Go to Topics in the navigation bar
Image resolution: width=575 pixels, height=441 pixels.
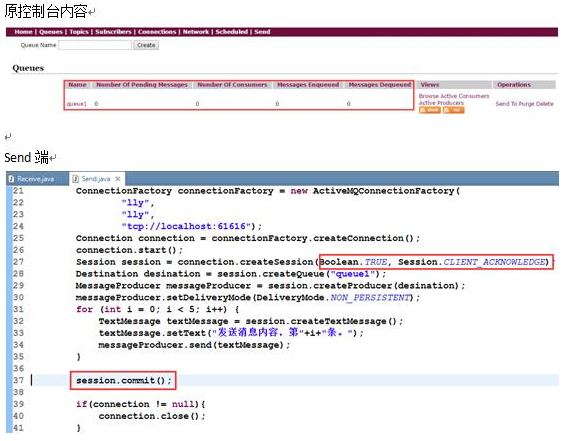(x=79, y=32)
